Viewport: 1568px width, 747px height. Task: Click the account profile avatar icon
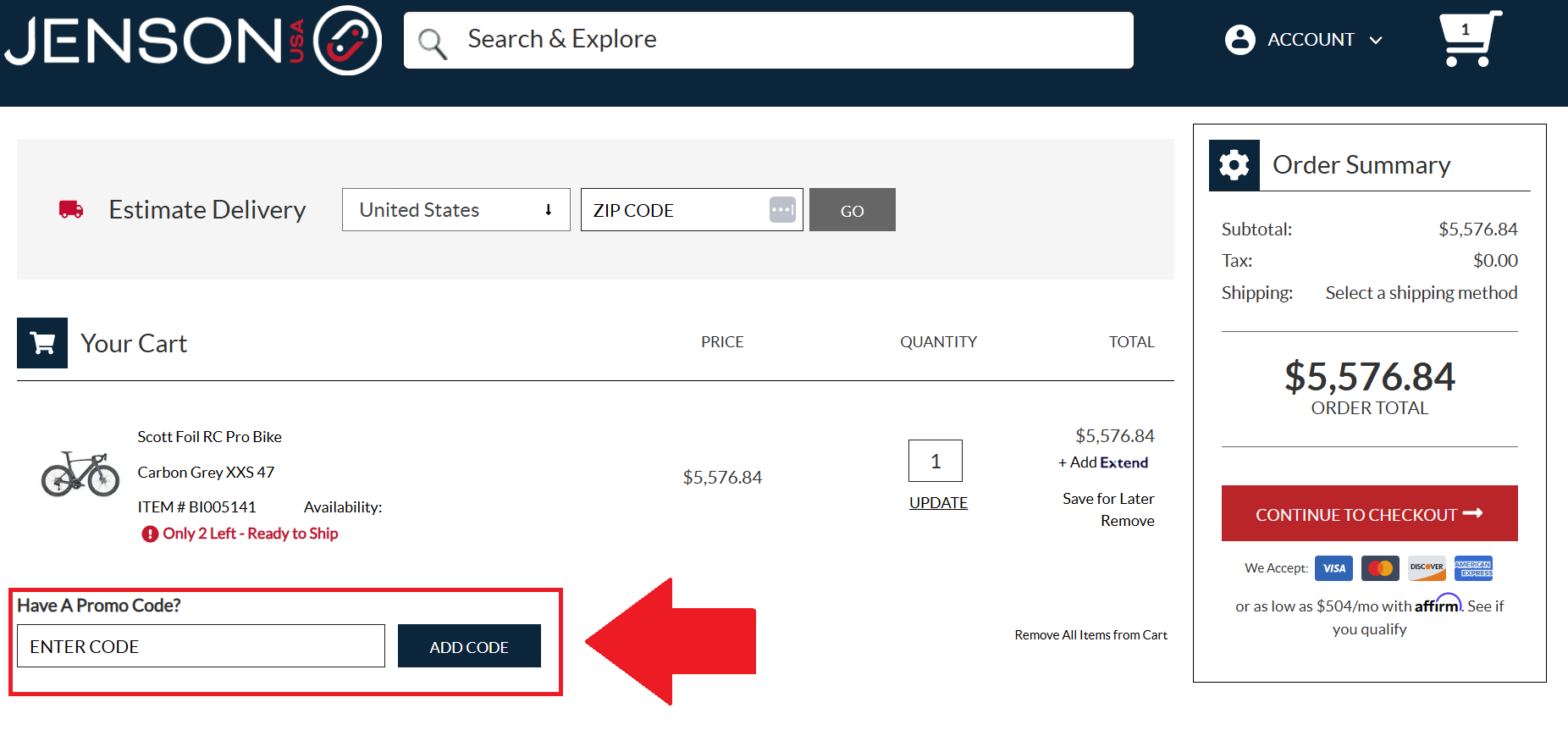[1240, 40]
